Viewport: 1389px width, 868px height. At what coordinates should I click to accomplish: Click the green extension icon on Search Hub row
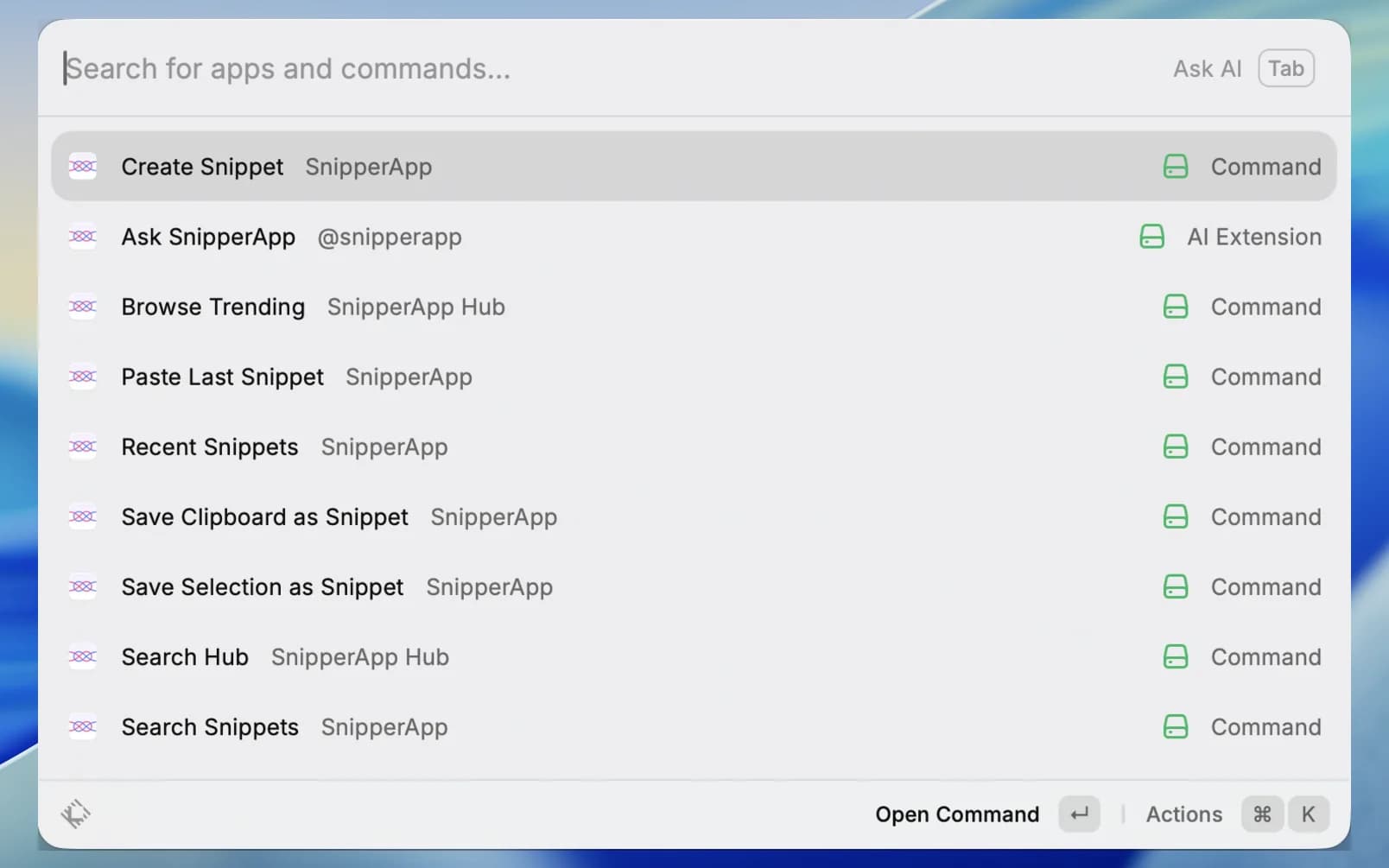click(1176, 656)
